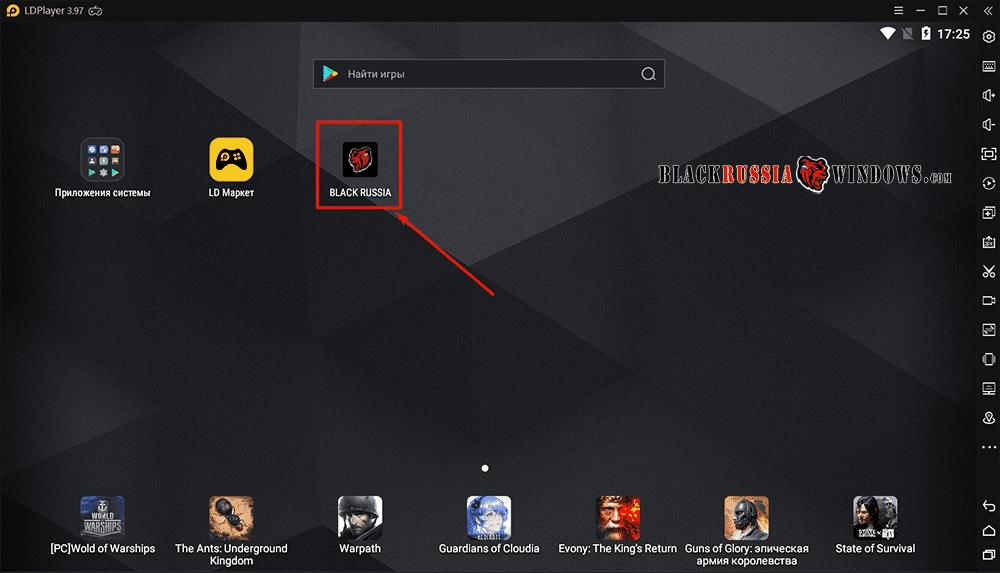Screen dimensions: 1000x573
Task: Open LD Маркет store app
Action: click(x=231, y=160)
